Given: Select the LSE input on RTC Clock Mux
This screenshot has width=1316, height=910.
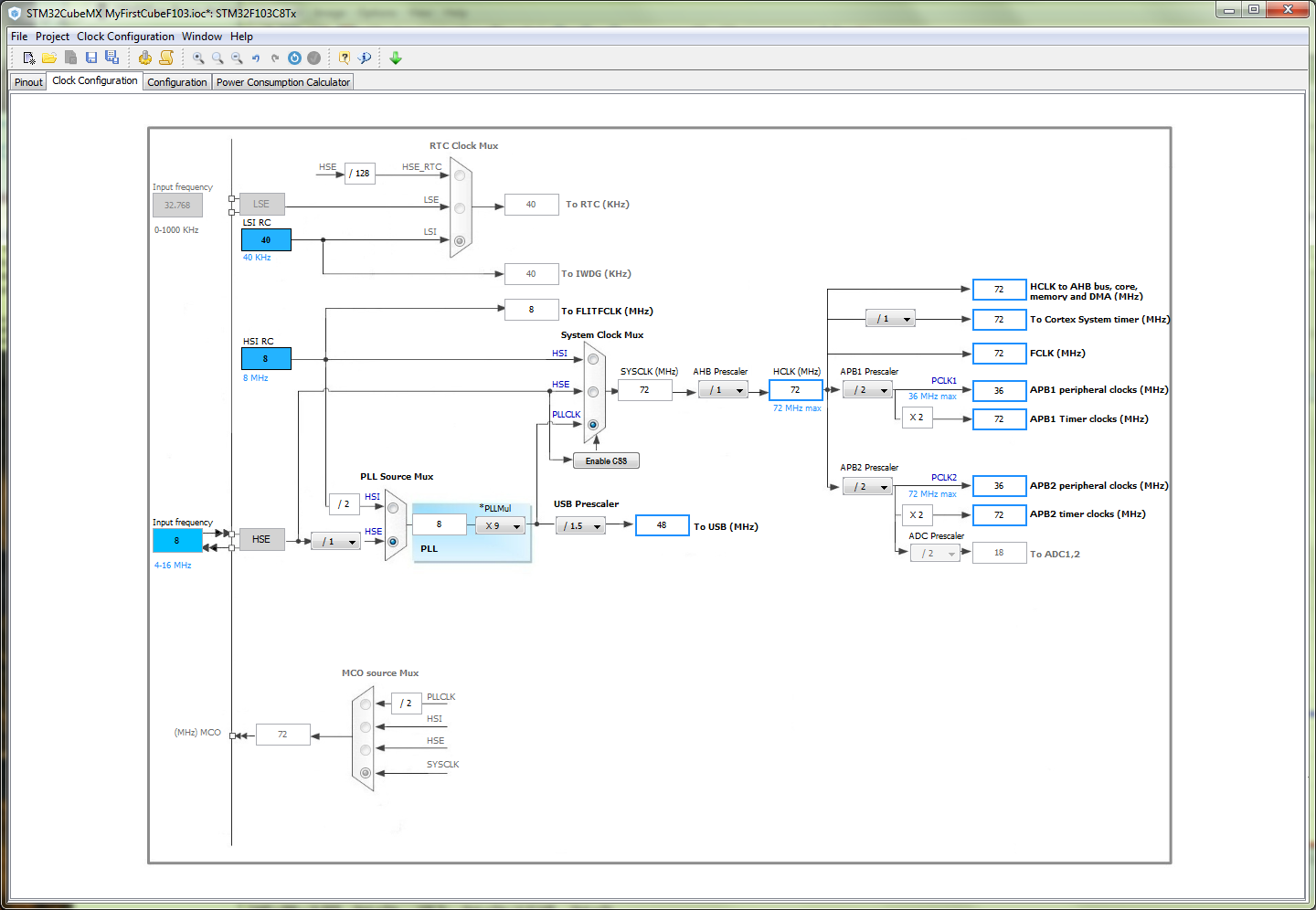Looking at the screenshot, I should point(460,208).
